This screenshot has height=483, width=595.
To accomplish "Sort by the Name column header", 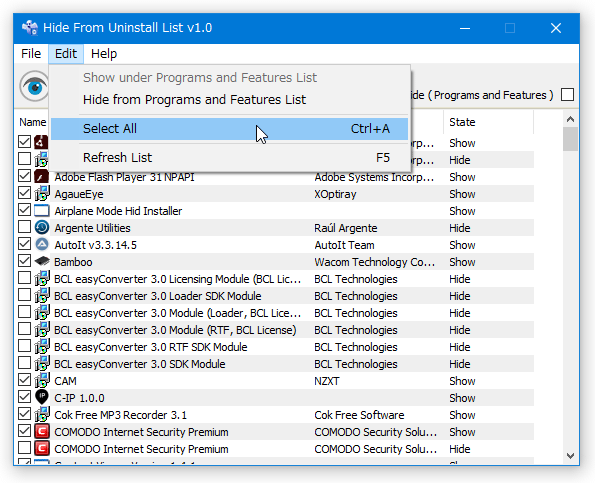I will pos(33,122).
